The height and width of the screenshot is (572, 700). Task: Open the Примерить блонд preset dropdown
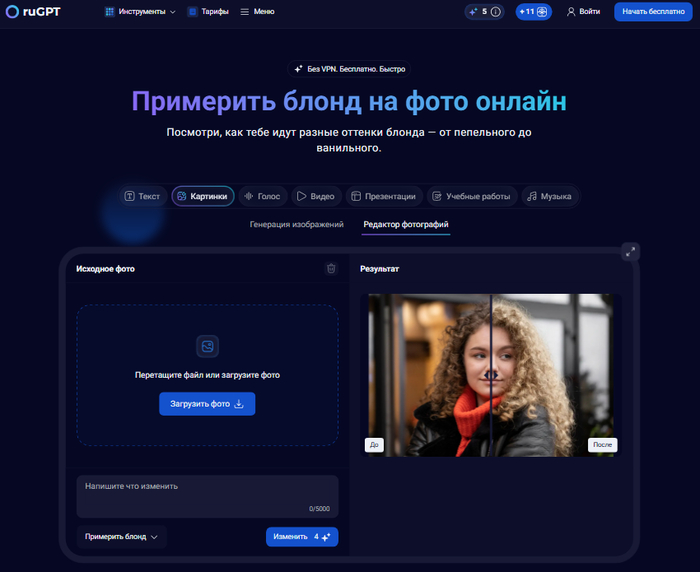pyautogui.click(x=121, y=537)
